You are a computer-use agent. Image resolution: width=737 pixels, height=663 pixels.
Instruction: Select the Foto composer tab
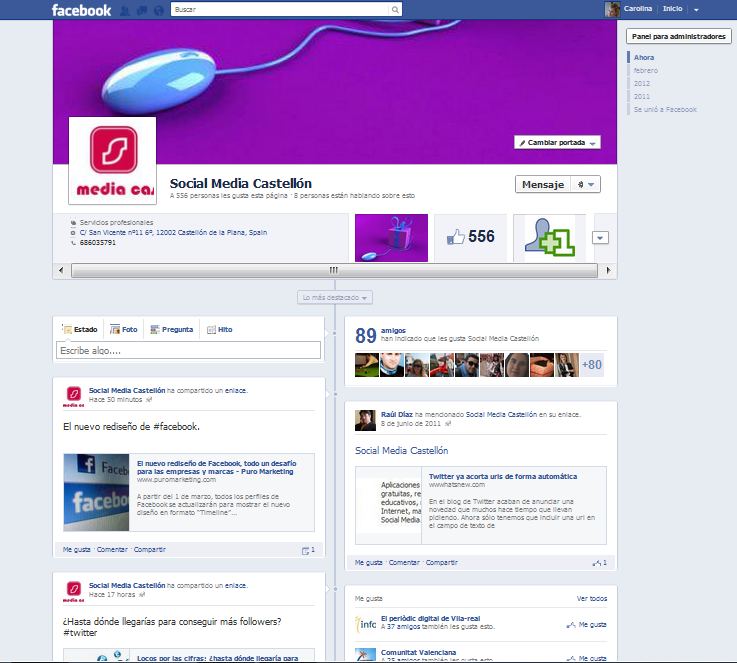click(x=124, y=329)
